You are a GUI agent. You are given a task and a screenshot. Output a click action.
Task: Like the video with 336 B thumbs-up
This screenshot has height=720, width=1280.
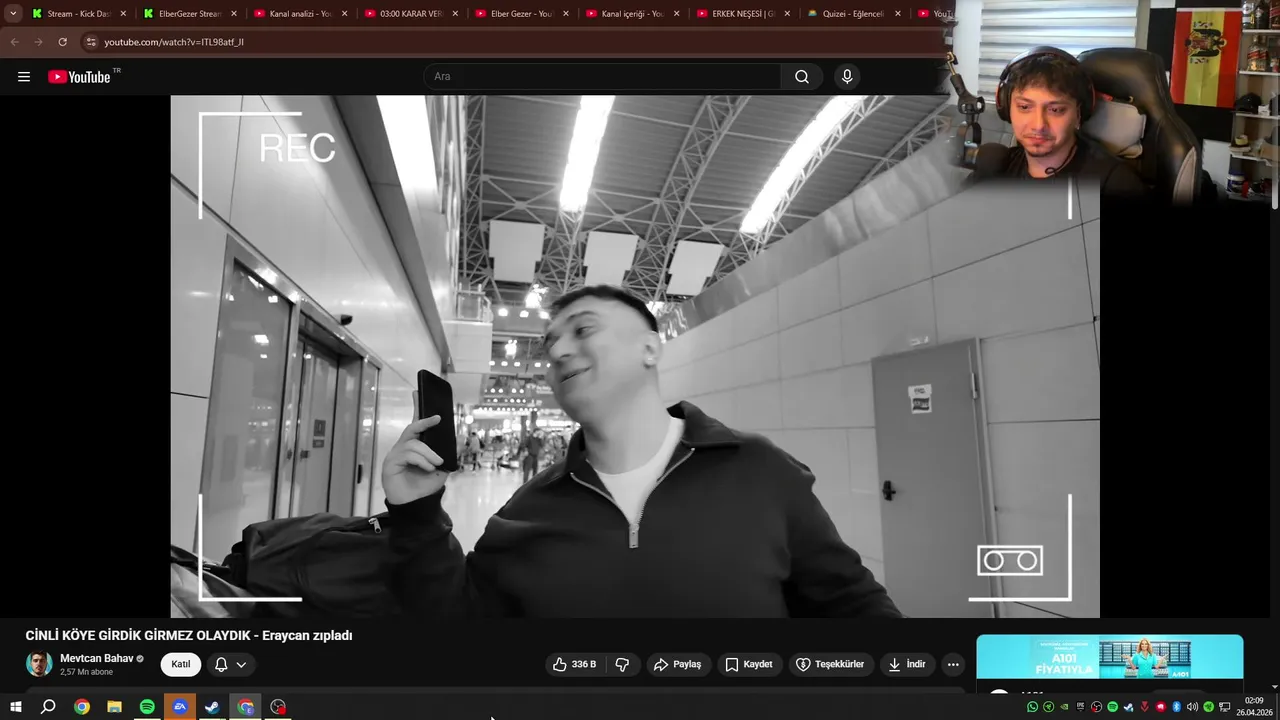575,664
